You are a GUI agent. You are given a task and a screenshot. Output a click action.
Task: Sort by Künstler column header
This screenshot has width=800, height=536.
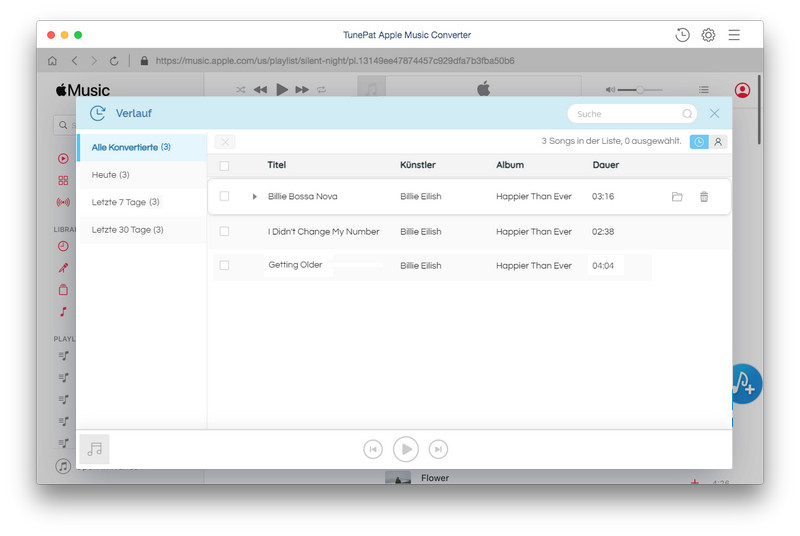tap(417, 165)
